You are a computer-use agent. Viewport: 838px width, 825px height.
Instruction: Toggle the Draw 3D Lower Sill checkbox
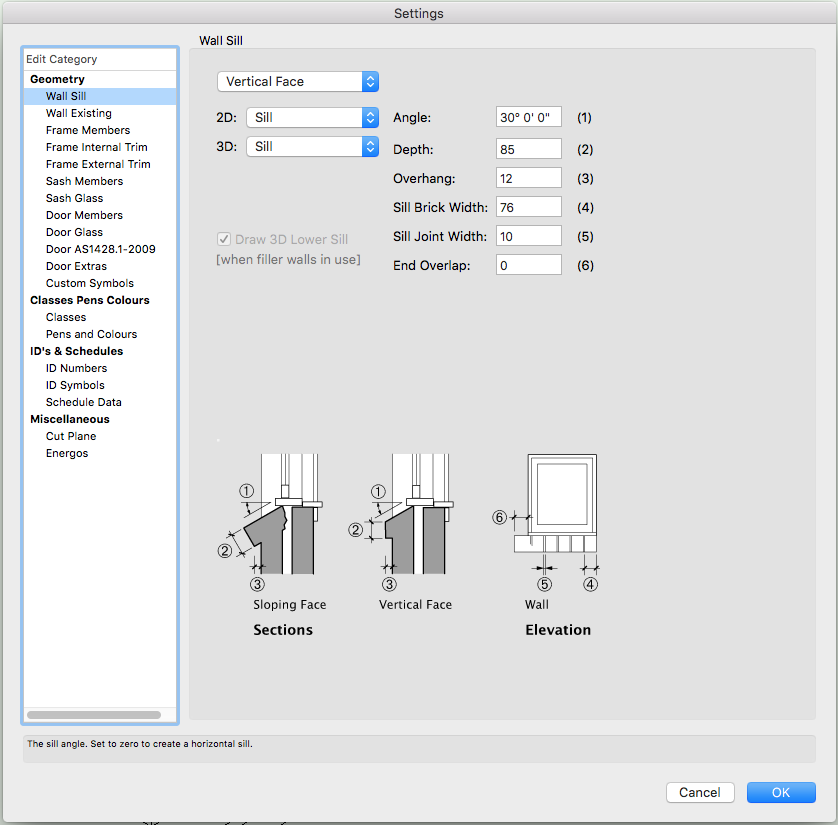[224, 238]
